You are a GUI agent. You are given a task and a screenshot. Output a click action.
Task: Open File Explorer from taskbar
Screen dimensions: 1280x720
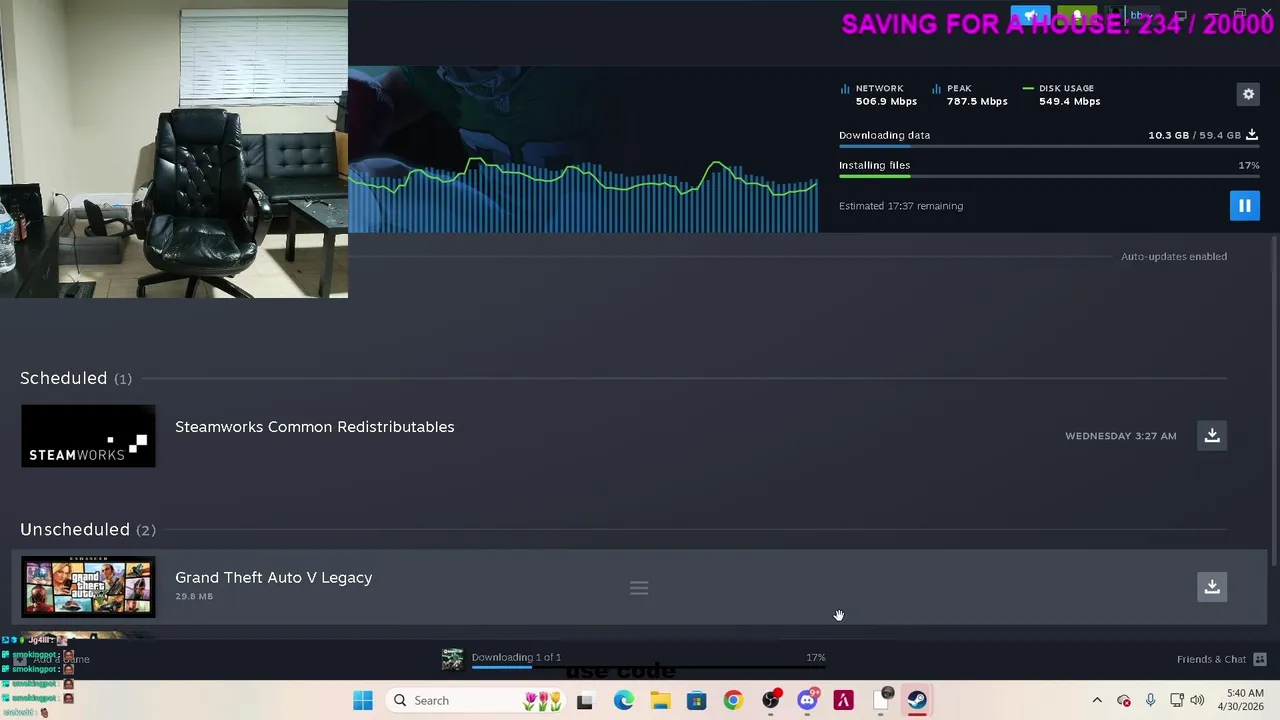660,700
